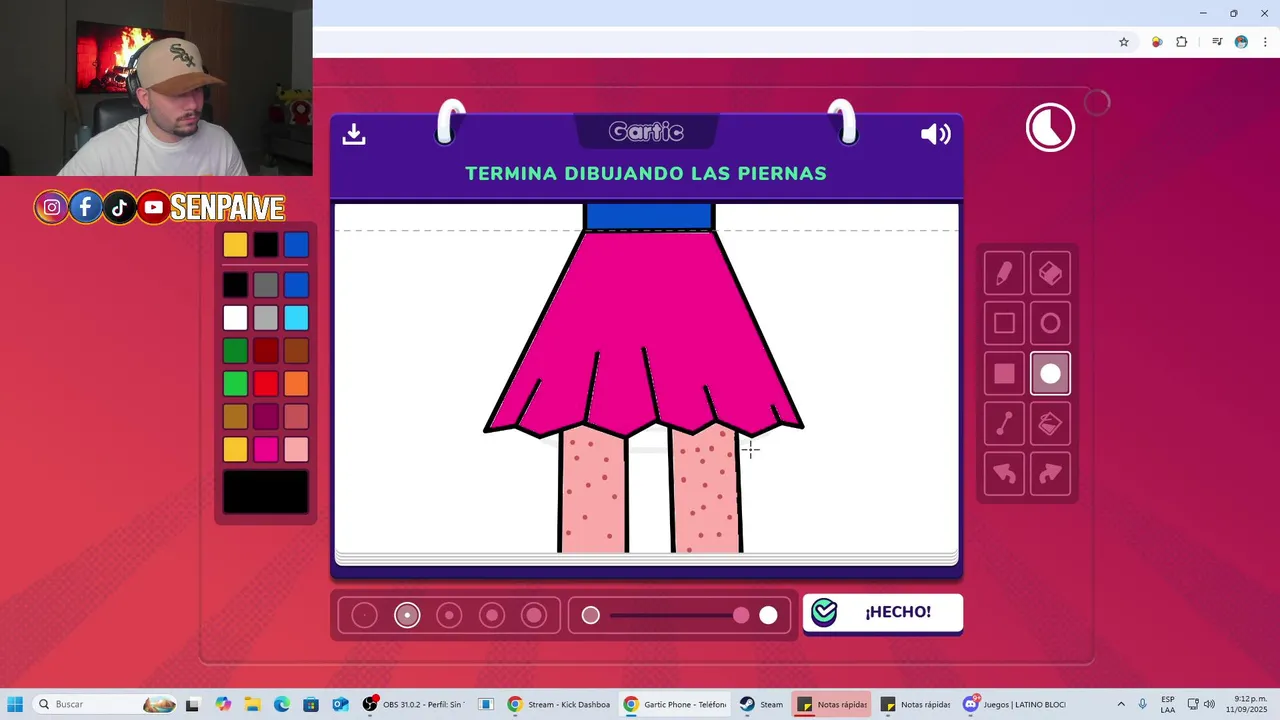Pick the magenta pink color swatch
Image resolution: width=1280 pixels, height=720 pixels.
point(265,449)
